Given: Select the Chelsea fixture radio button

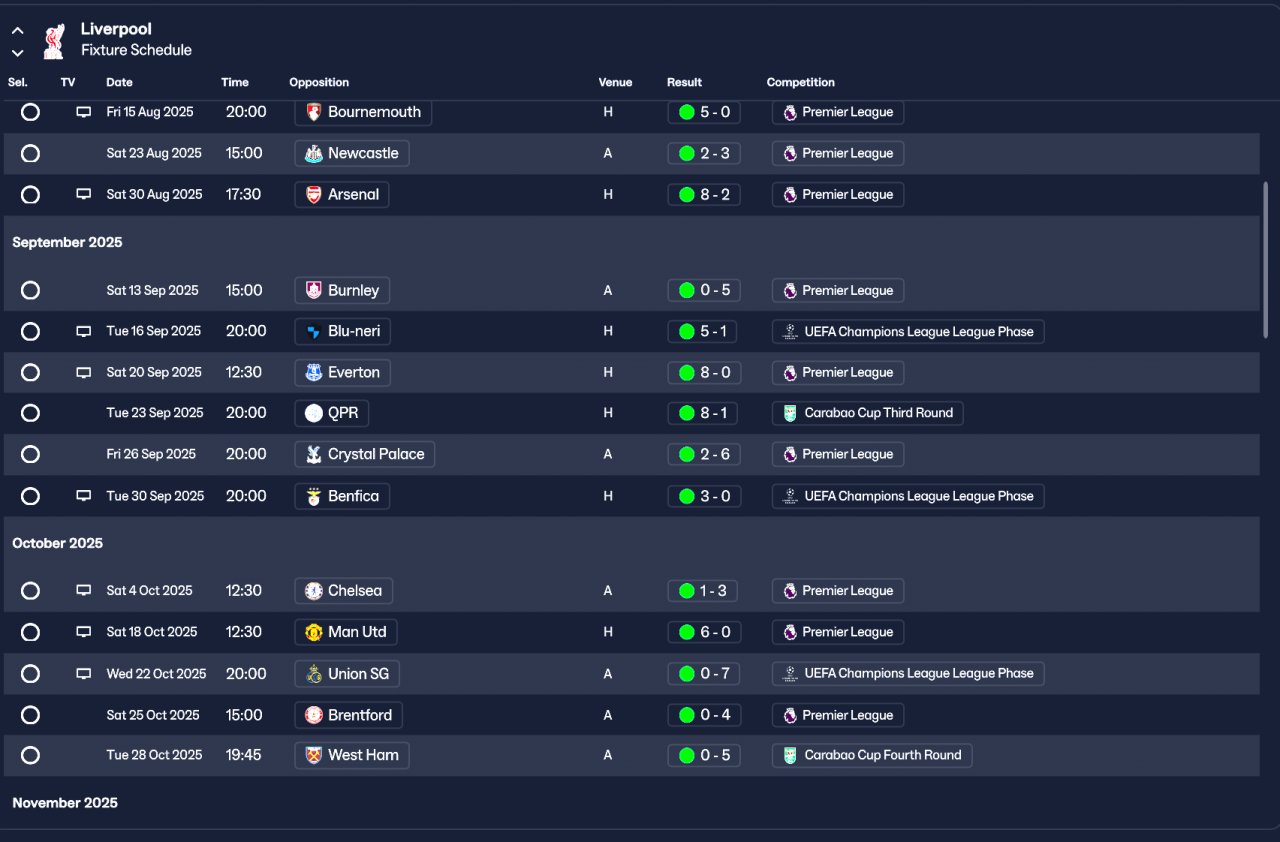Looking at the screenshot, I should coord(31,591).
